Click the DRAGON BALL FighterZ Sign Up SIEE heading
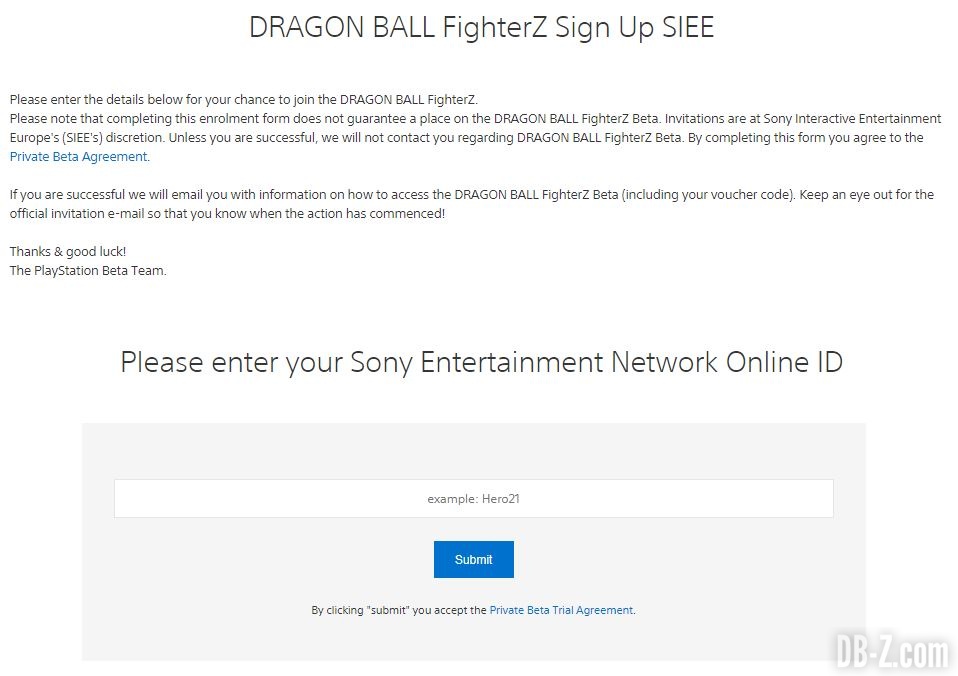 [x=481, y=28]
